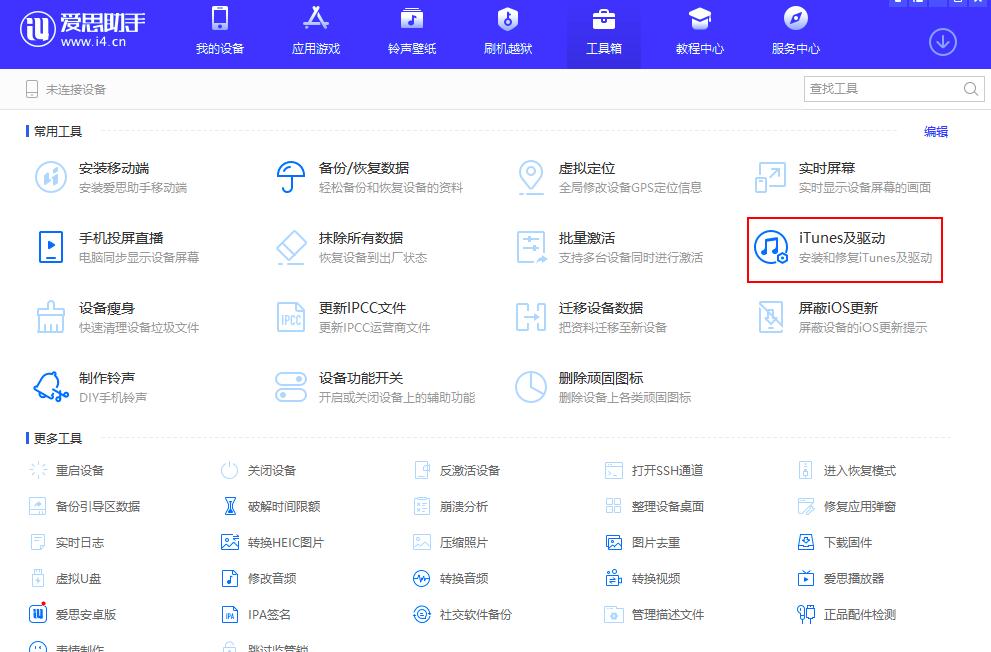Open the 制作铃声 bell icon

(x=50, y=387)
